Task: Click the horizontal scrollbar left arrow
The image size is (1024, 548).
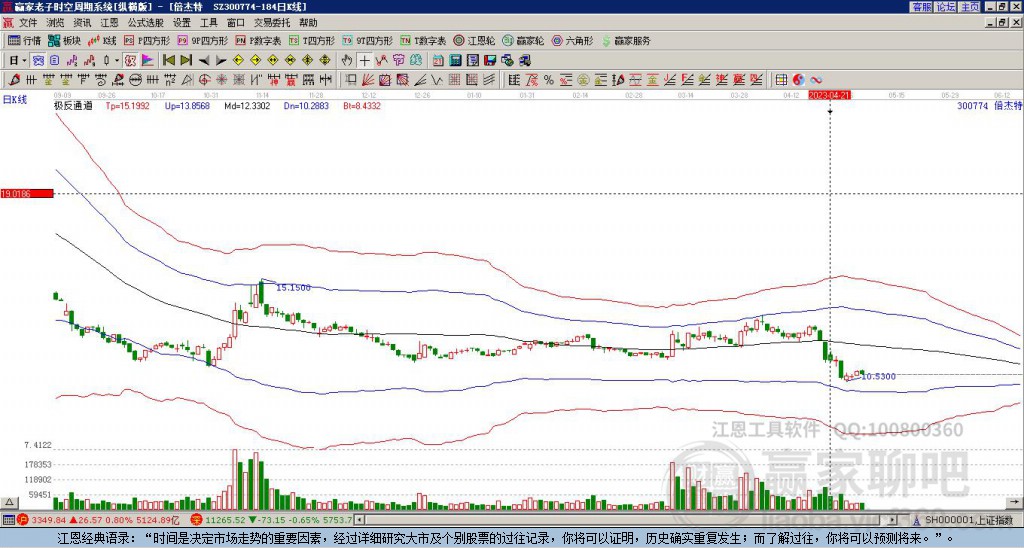Action: click(360, 520)
